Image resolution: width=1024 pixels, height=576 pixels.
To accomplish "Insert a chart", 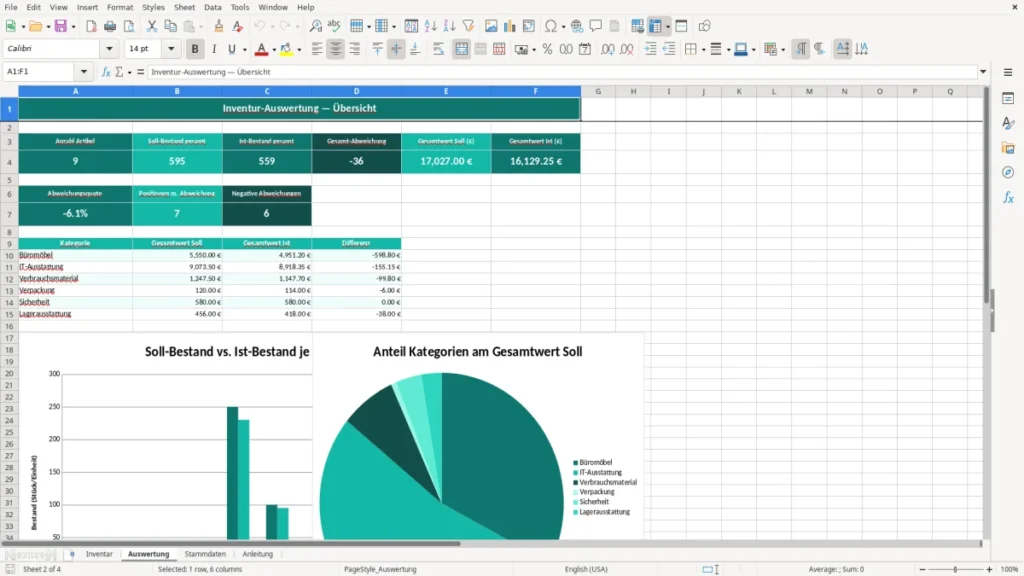I will tap(510, 26).
